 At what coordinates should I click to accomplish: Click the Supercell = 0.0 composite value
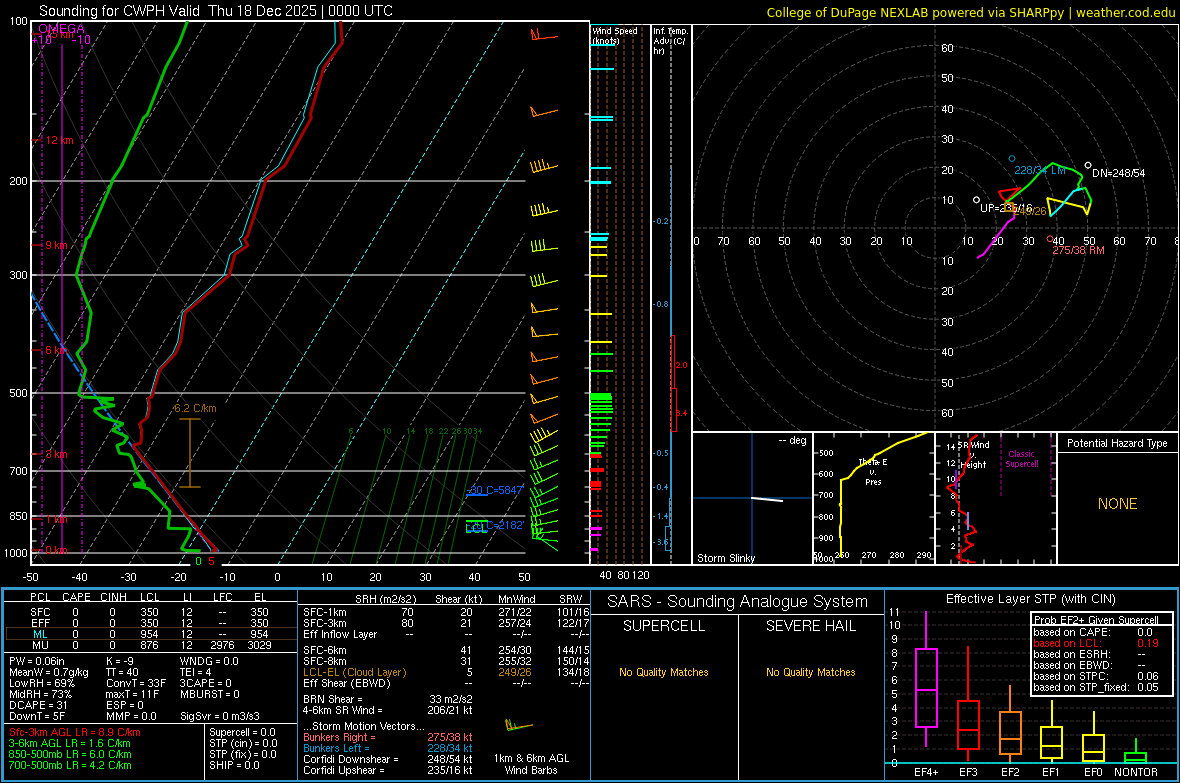pos(242,732)
